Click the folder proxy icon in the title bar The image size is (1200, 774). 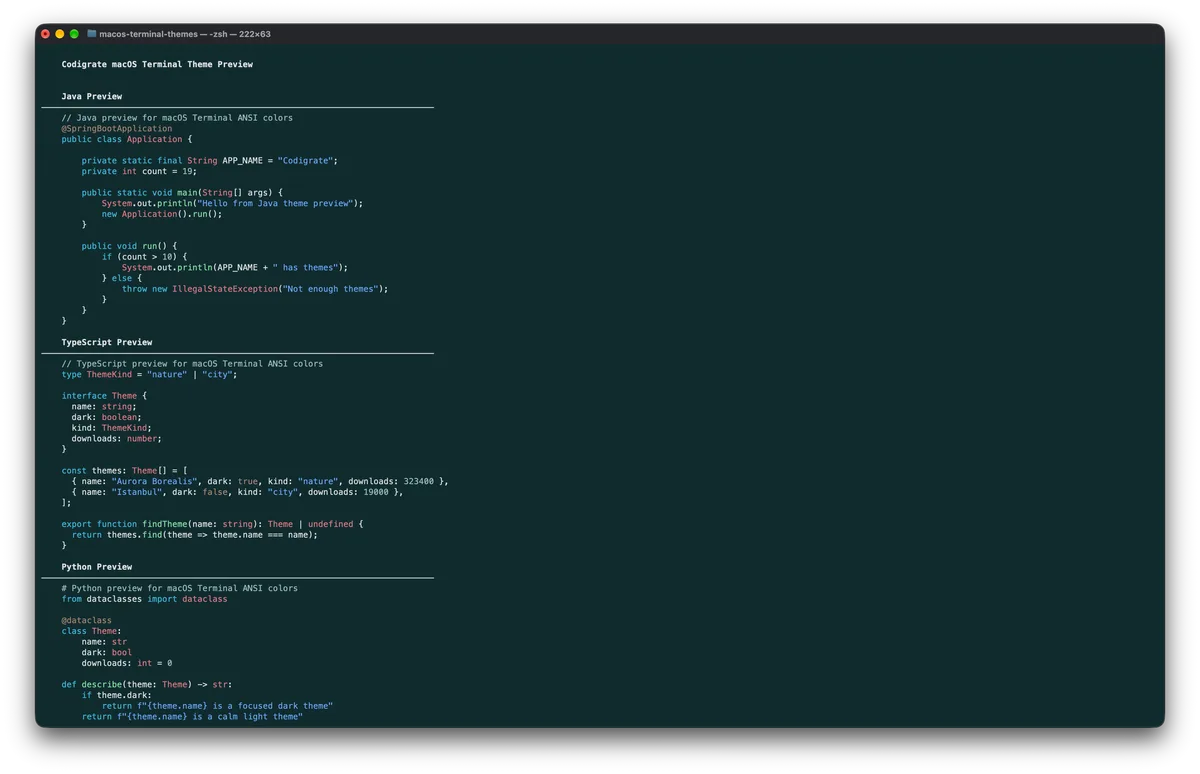click(x=92, y=34)
